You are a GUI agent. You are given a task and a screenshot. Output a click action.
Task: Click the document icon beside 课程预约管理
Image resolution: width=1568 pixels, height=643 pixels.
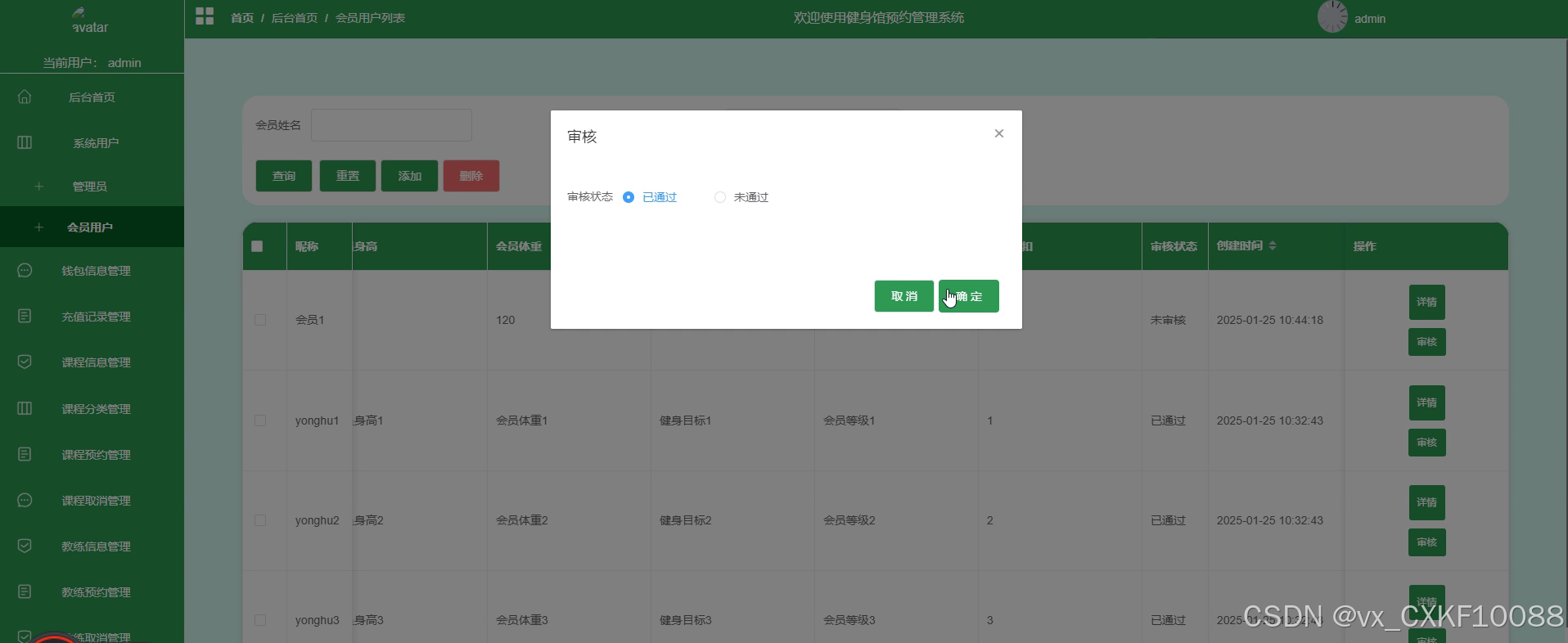pyautogui.click(x=25, y=454)
